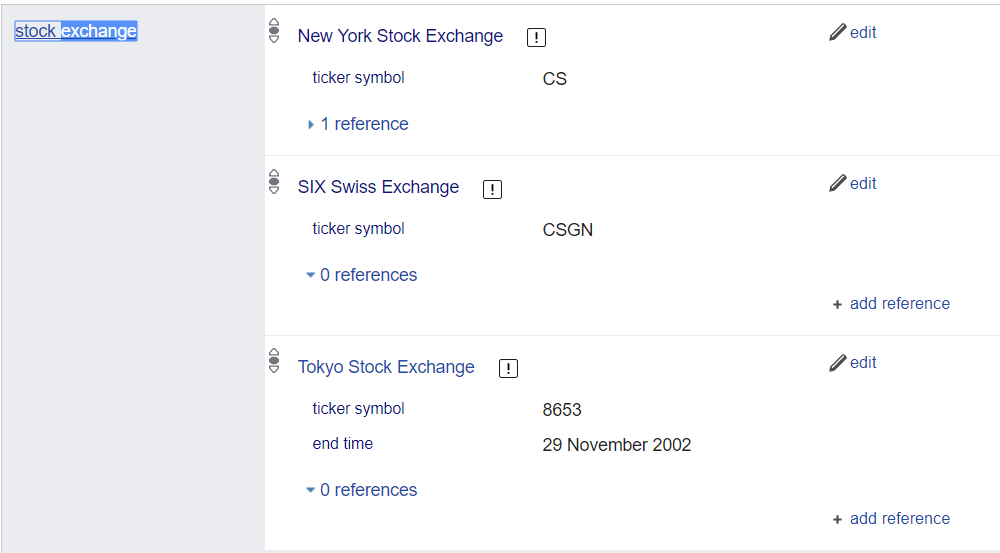The image size is (1000, 553).
Task: Click the rank selector beside SIX Swiss Exchange
Action: pyautogui.click(x=274, y=182)
